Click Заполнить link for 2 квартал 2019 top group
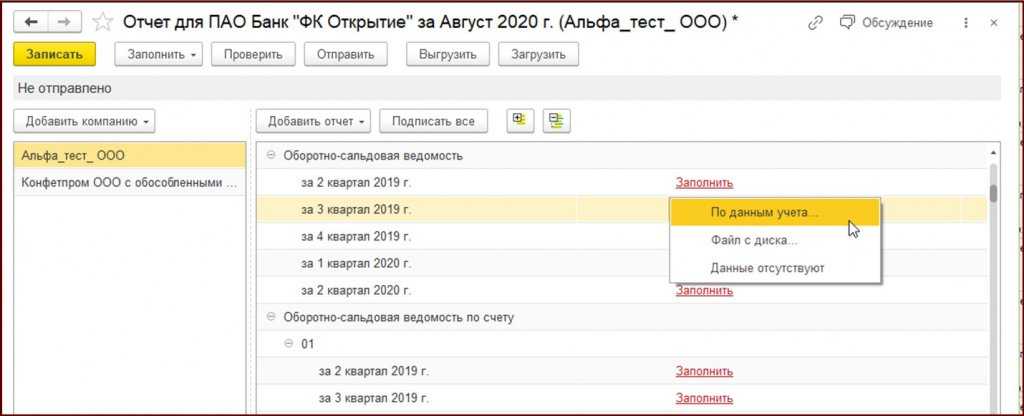 [x=704, y=183]
